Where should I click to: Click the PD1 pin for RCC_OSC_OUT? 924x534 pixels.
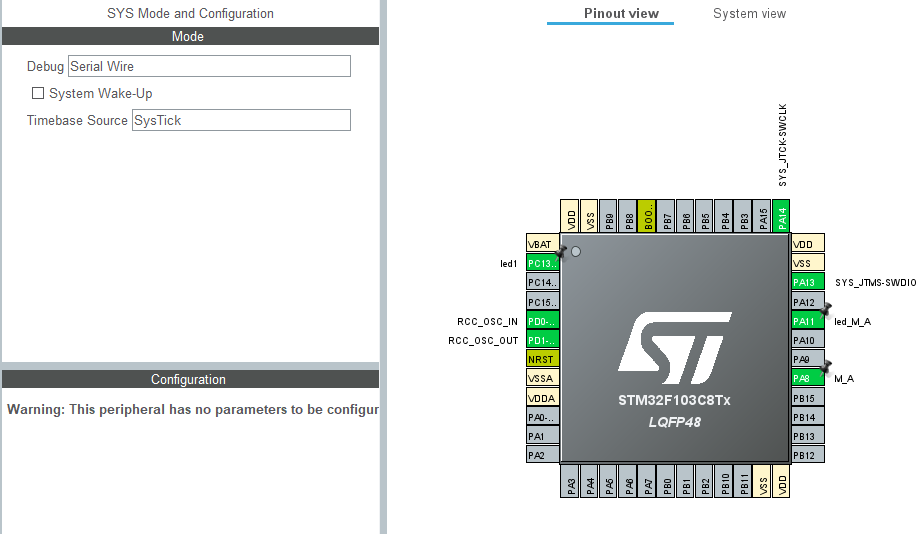point(542,340)
